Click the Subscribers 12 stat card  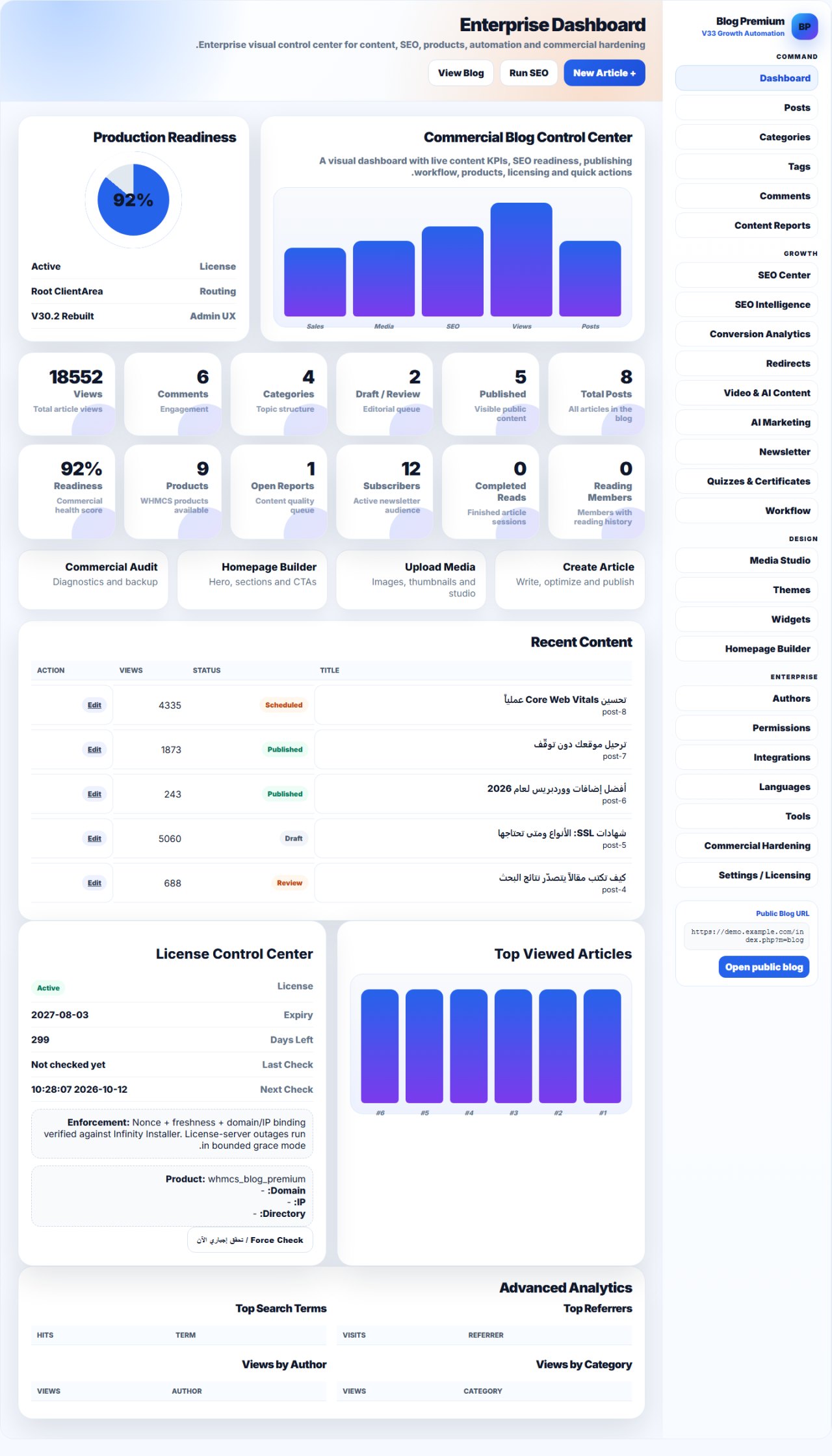384,491
